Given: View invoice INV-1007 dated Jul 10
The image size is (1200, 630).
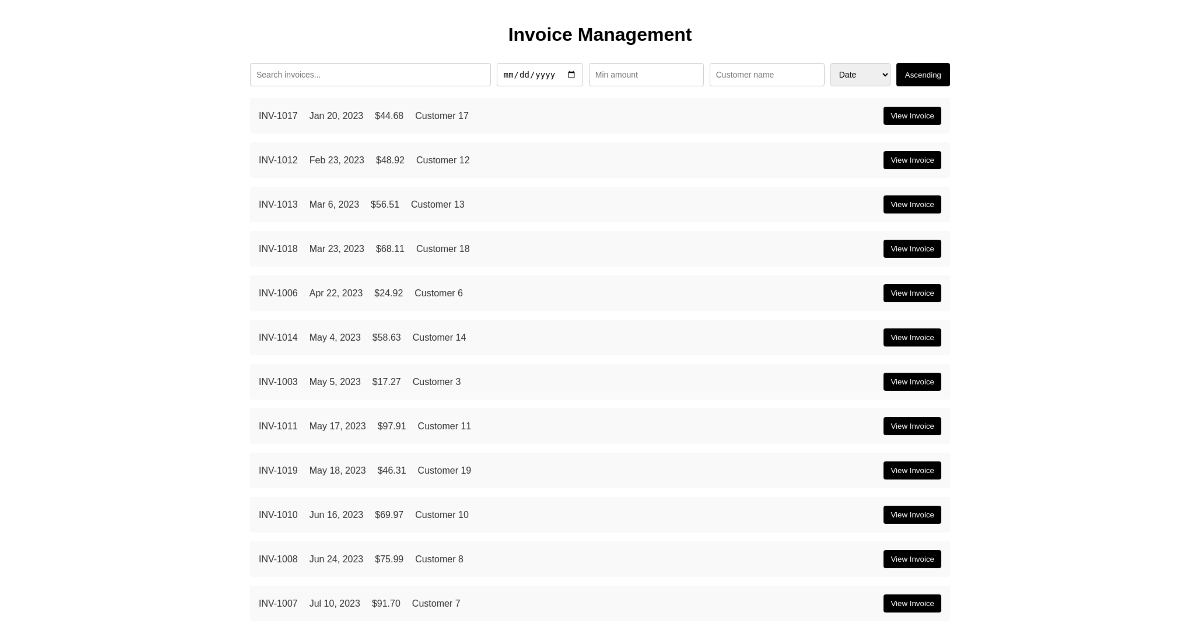Looking at the screenshot, I should (911, 603).
